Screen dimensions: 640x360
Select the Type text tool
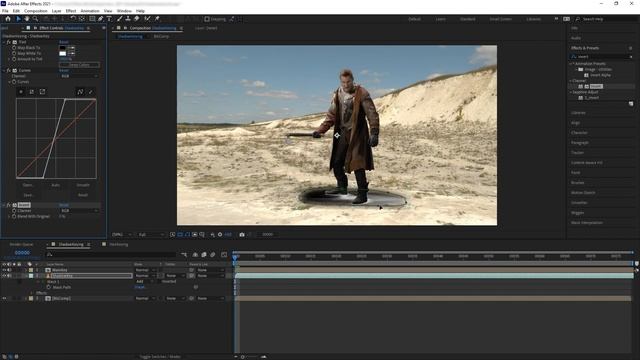tap(109, 19)
